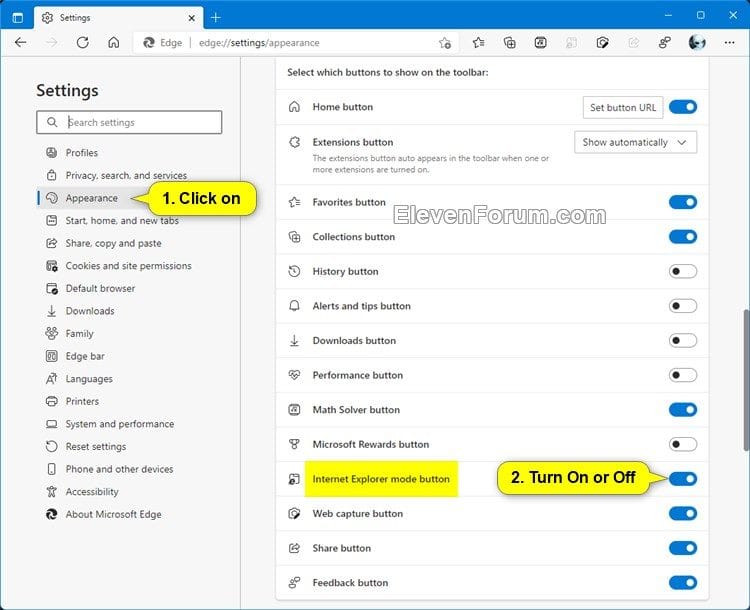Open Settings and more ellipsis menu
750x610 pixels.
click(x=729, y=43)
